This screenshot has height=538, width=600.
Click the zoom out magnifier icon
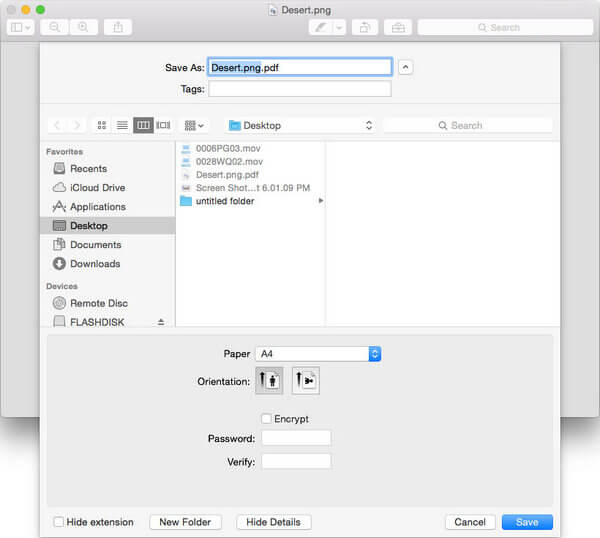[54, 27]
